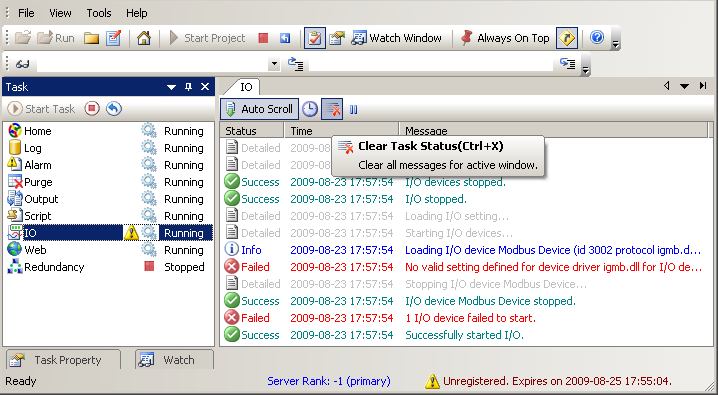Sort by Time column header

[342, 131]
